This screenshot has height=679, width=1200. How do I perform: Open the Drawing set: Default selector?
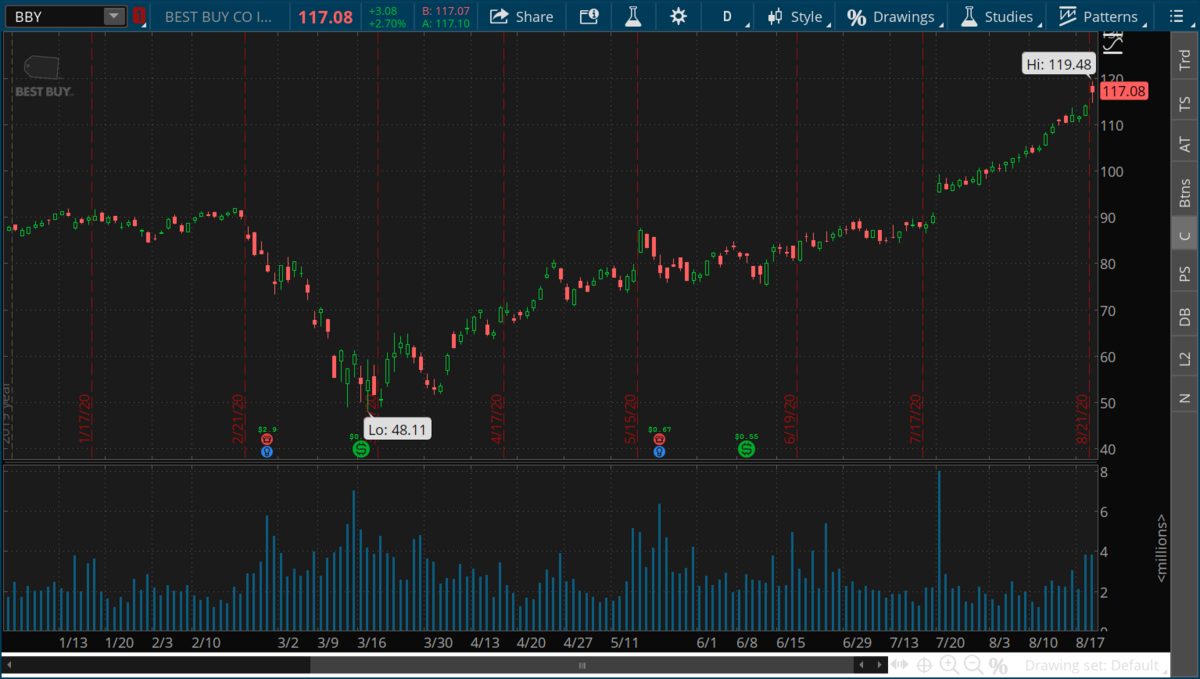click(x=1095, y=665)
